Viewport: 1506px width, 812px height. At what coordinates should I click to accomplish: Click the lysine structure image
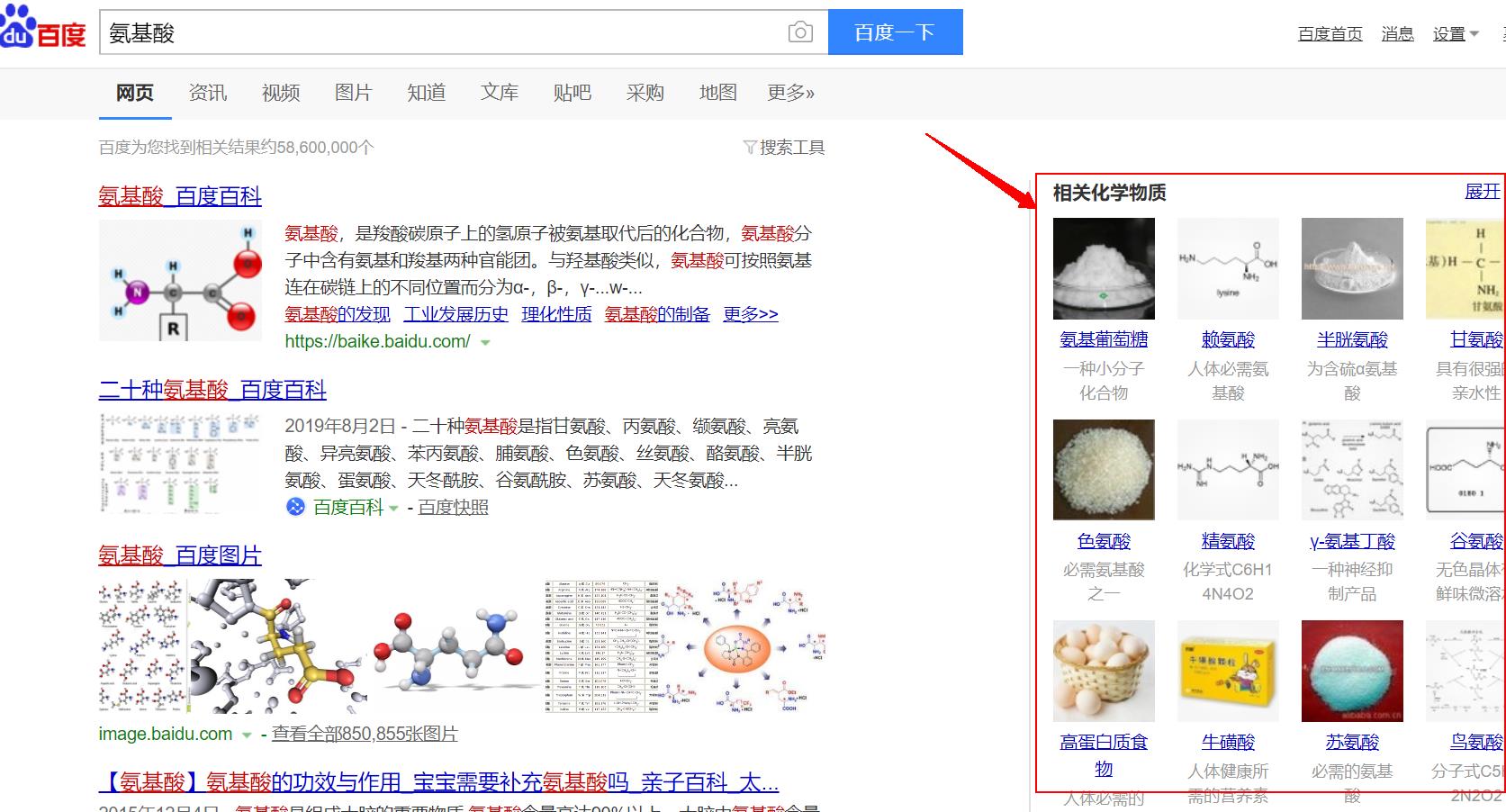pyautogui.click(x=1228, y=268)
